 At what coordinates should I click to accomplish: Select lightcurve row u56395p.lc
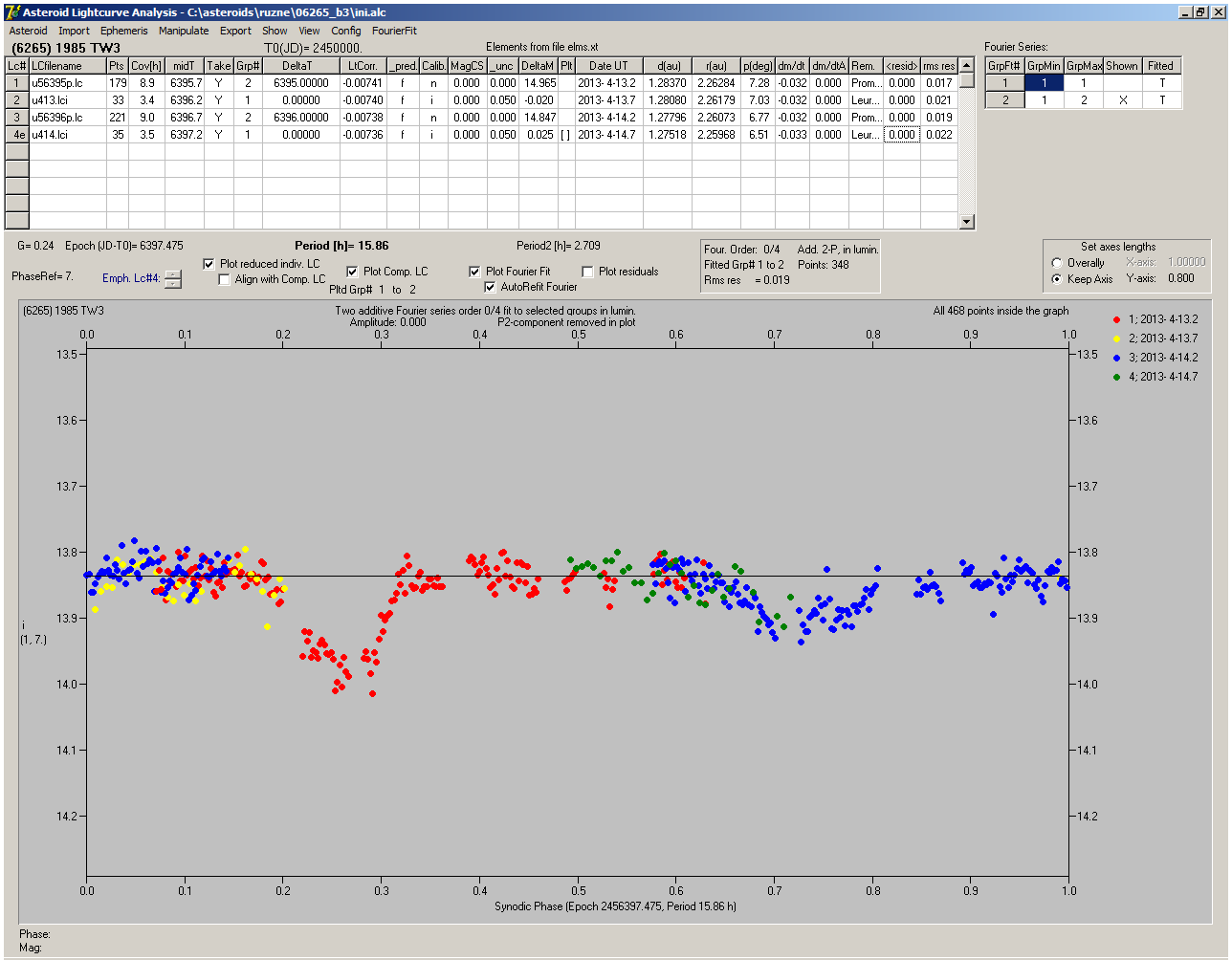(x=482, y=83)
